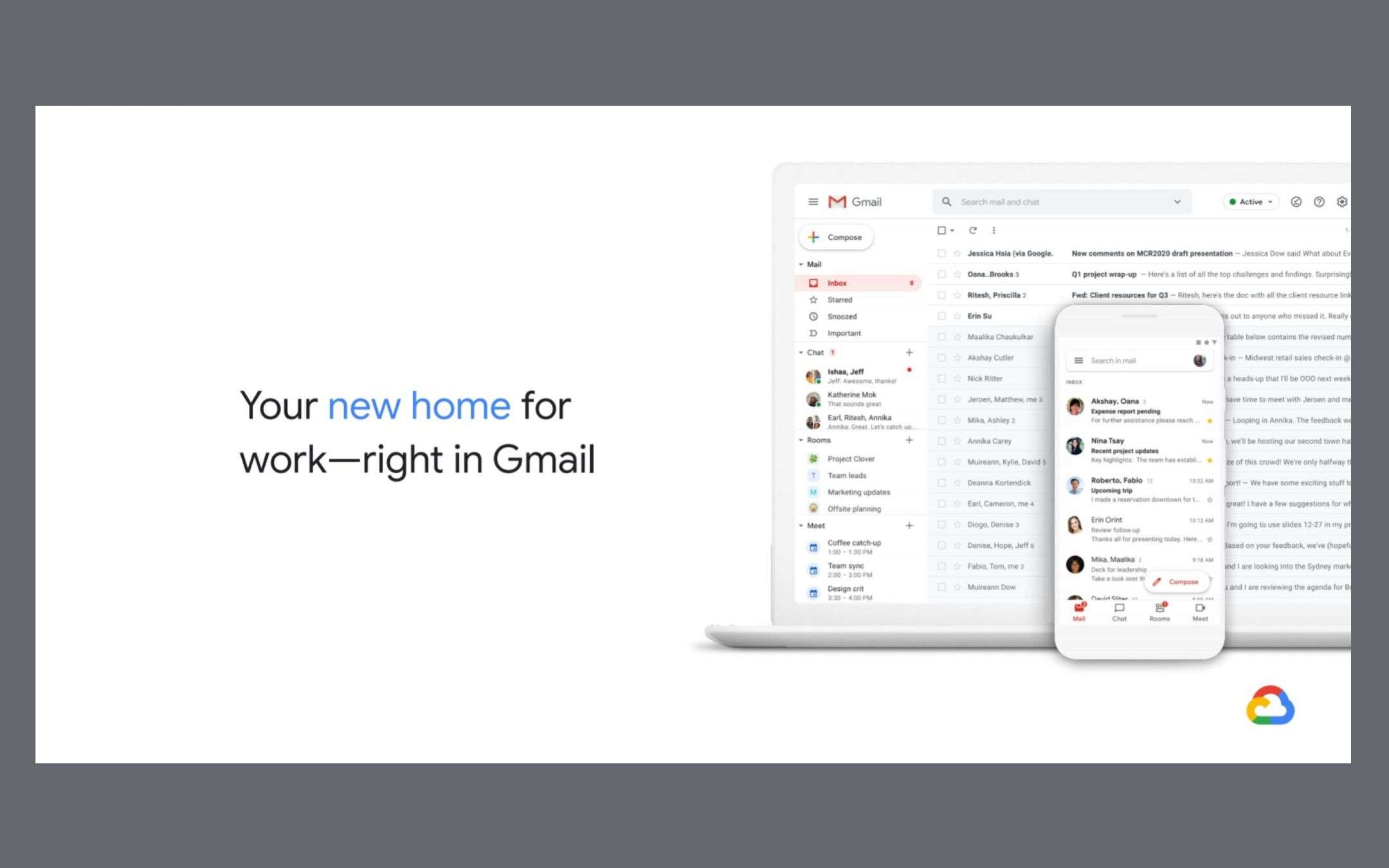Click the Compose button in Gmail
This screenshot has height=868, width=1389.
coord(838,237)
